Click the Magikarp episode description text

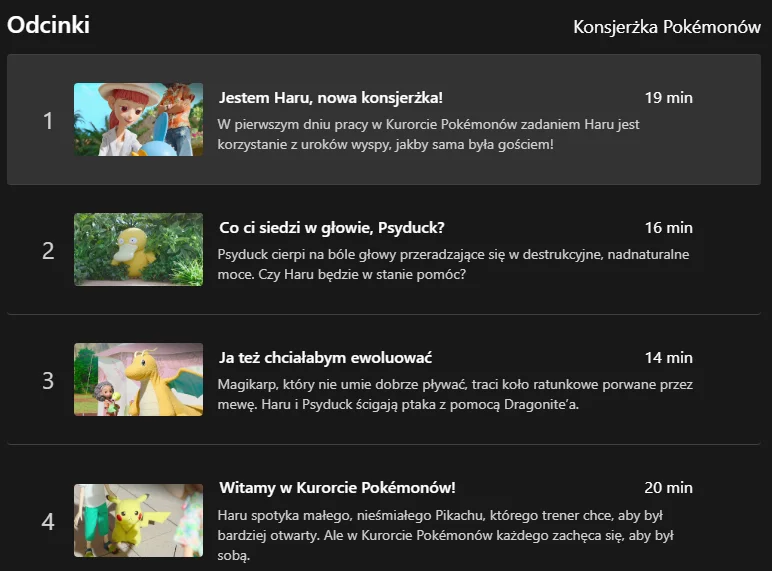tap(455, 394)
